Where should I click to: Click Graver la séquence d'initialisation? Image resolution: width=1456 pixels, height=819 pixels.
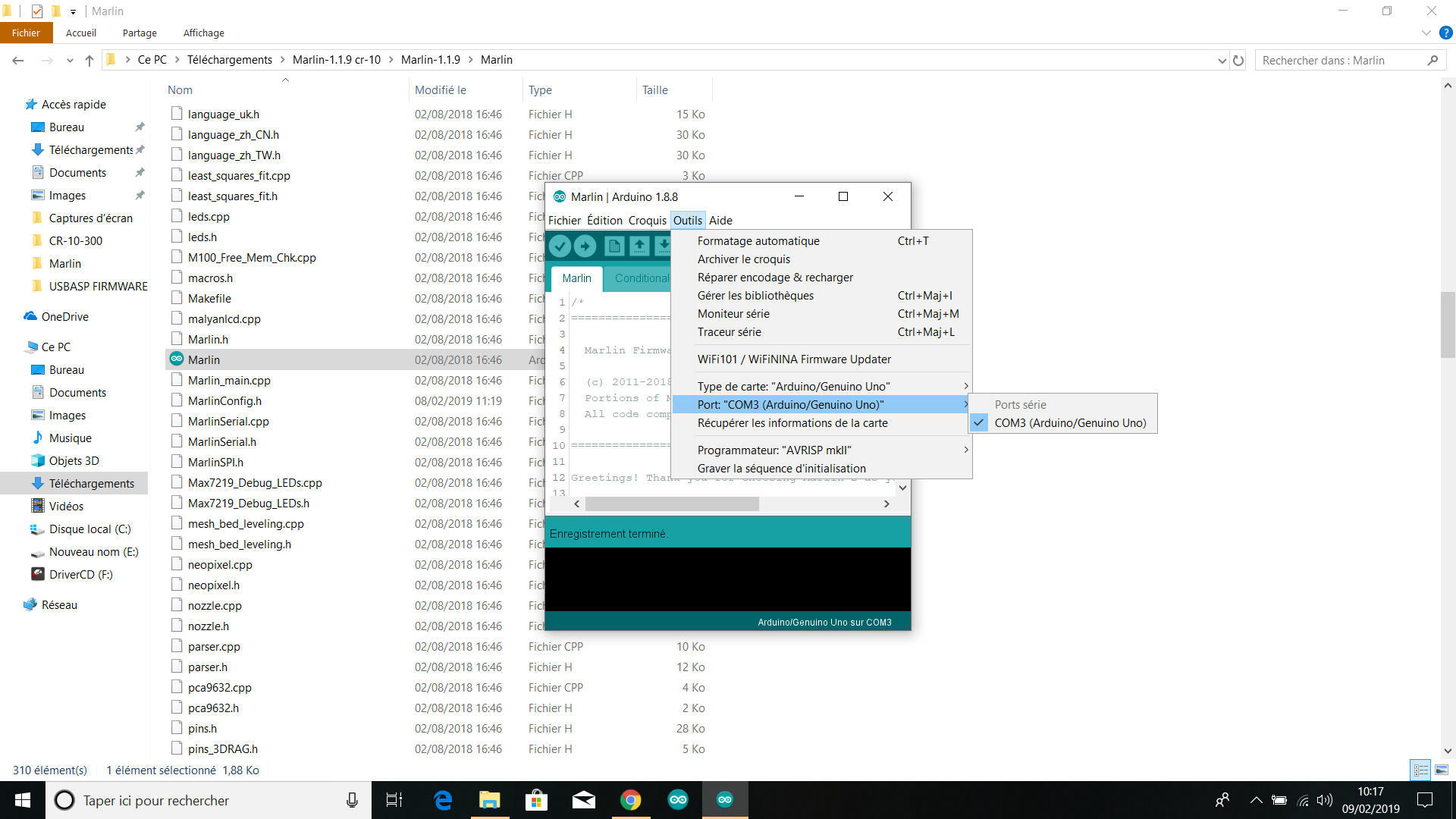click(x=781, y=469)
